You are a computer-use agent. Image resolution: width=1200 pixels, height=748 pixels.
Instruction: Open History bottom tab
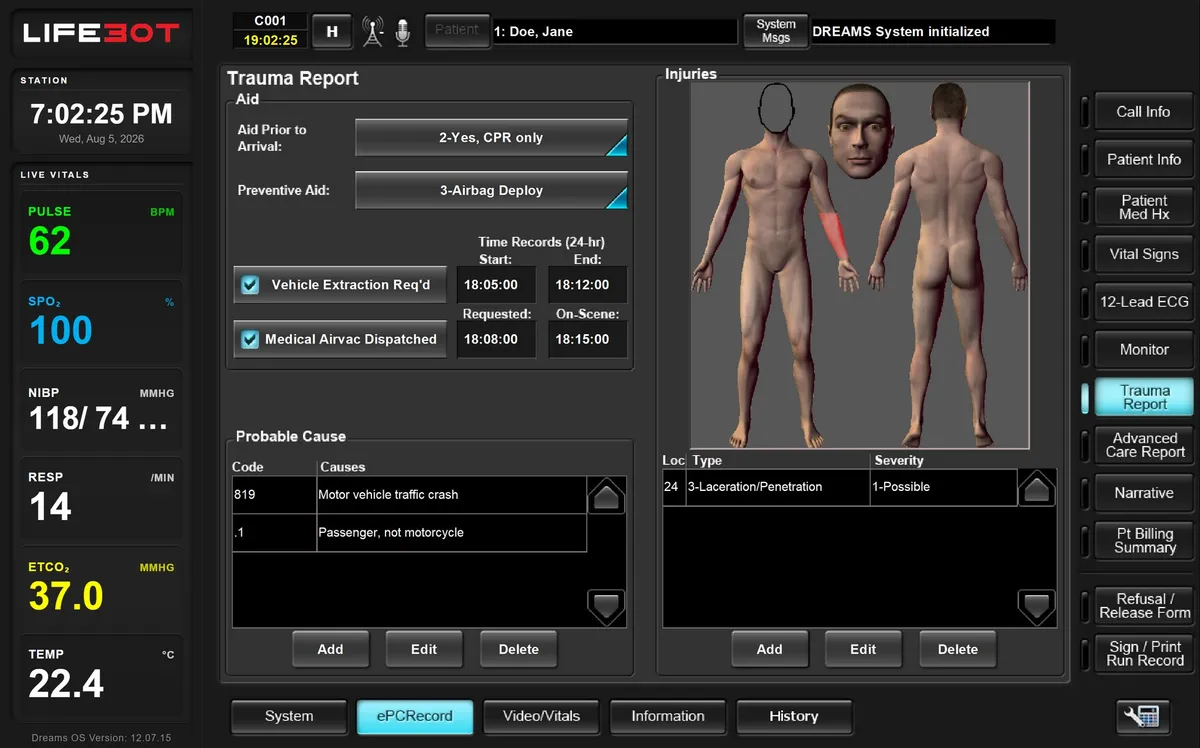pyautogui.click(x=794, y=716)
